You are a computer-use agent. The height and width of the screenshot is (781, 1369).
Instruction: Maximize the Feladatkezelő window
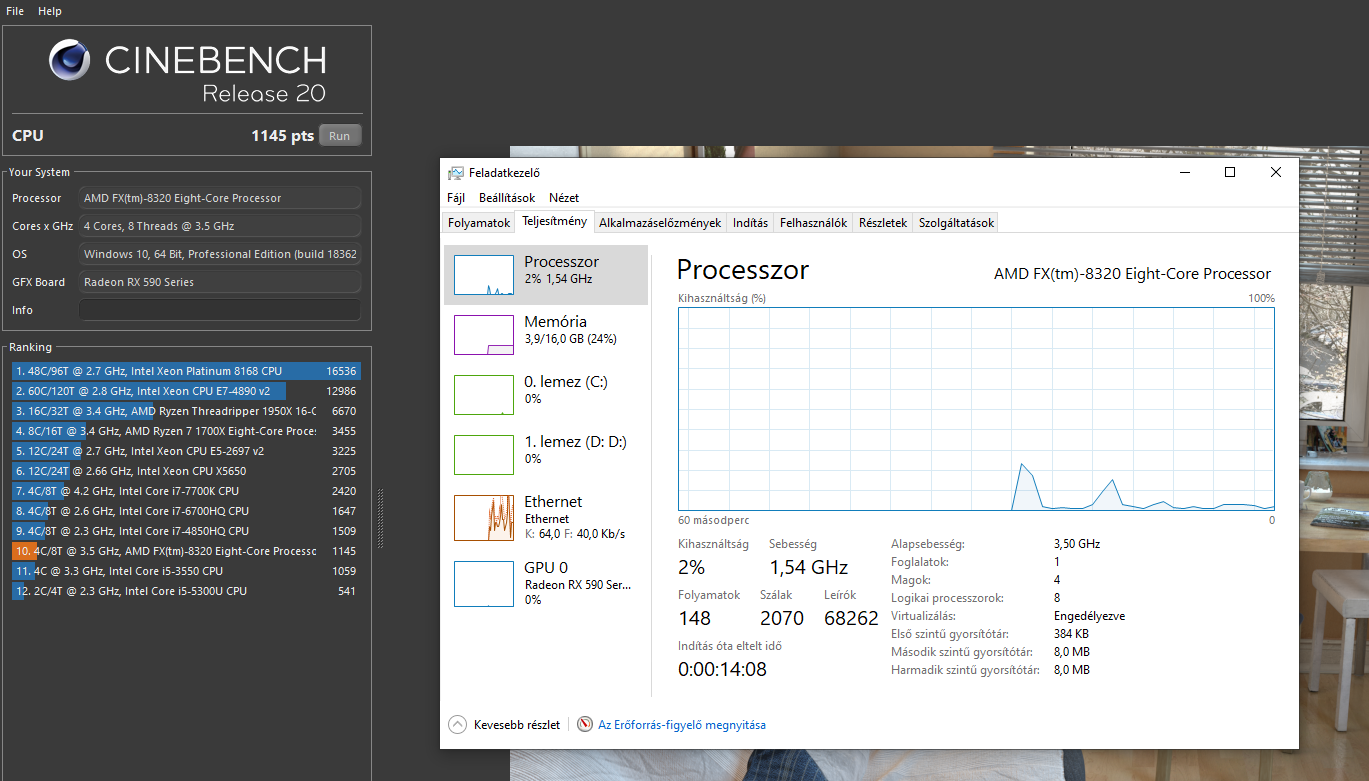pos(1230,172)
